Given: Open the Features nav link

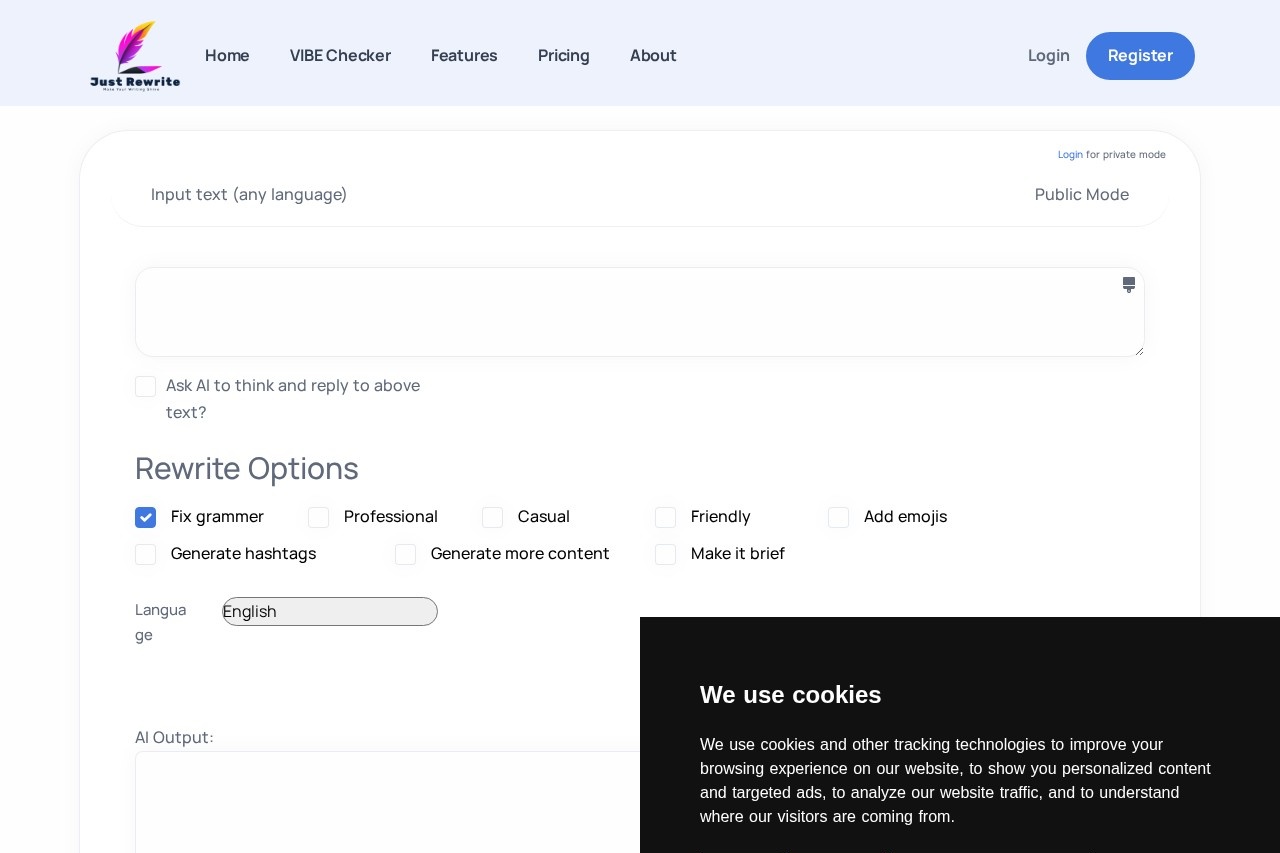Looking at the screenshot, I should click(464, 56).
